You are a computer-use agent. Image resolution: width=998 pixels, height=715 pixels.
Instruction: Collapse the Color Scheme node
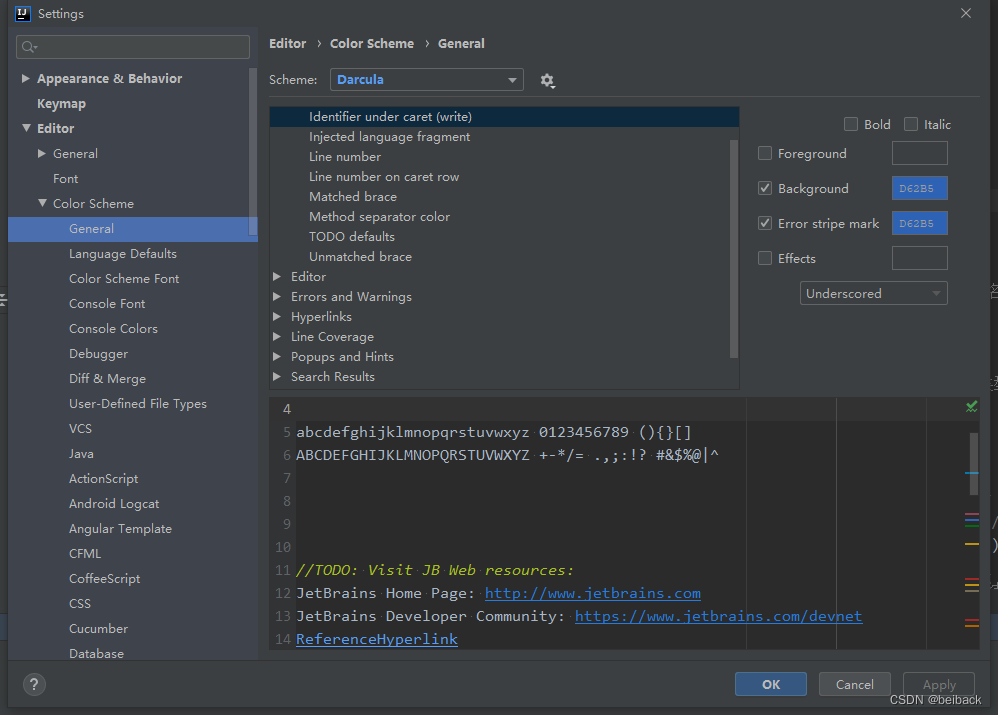42,203
